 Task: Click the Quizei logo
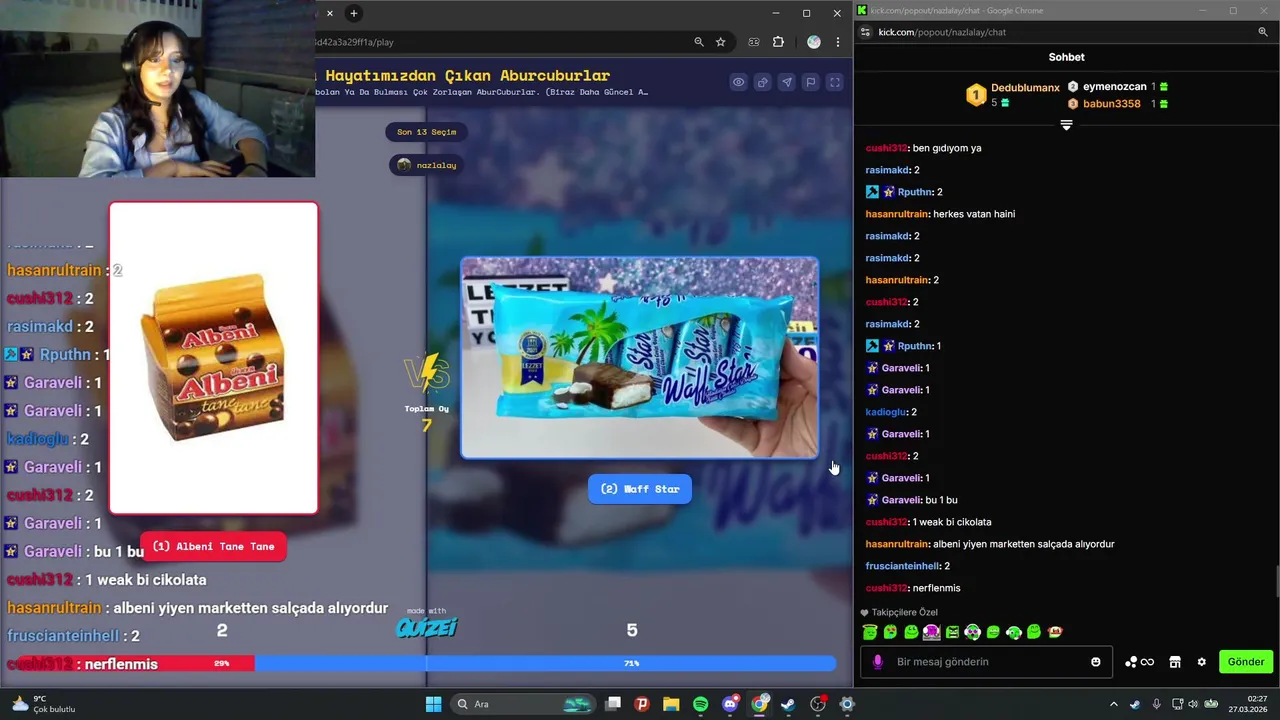pos(427,627)
